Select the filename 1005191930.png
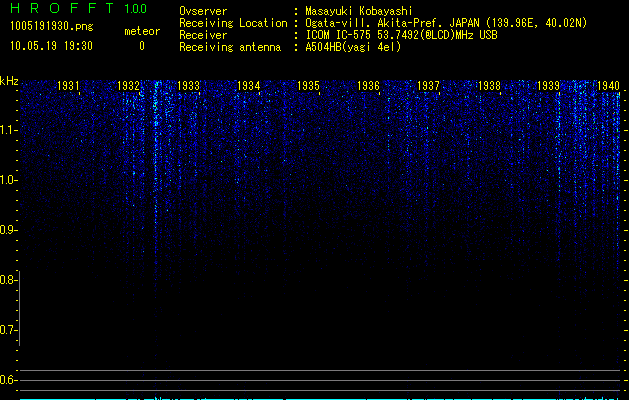The image size is (629, 400). [51, 26]
